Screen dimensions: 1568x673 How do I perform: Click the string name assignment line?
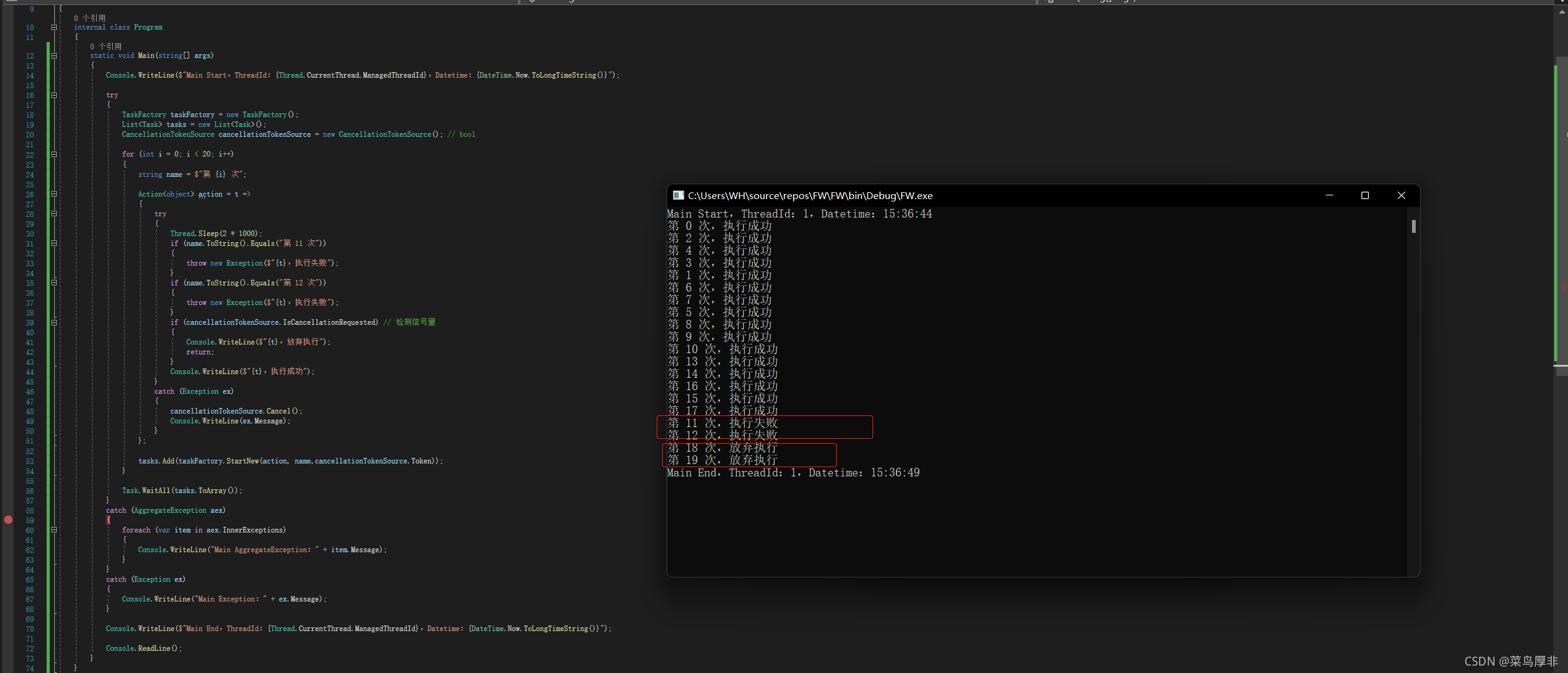[x=192, y=174]
